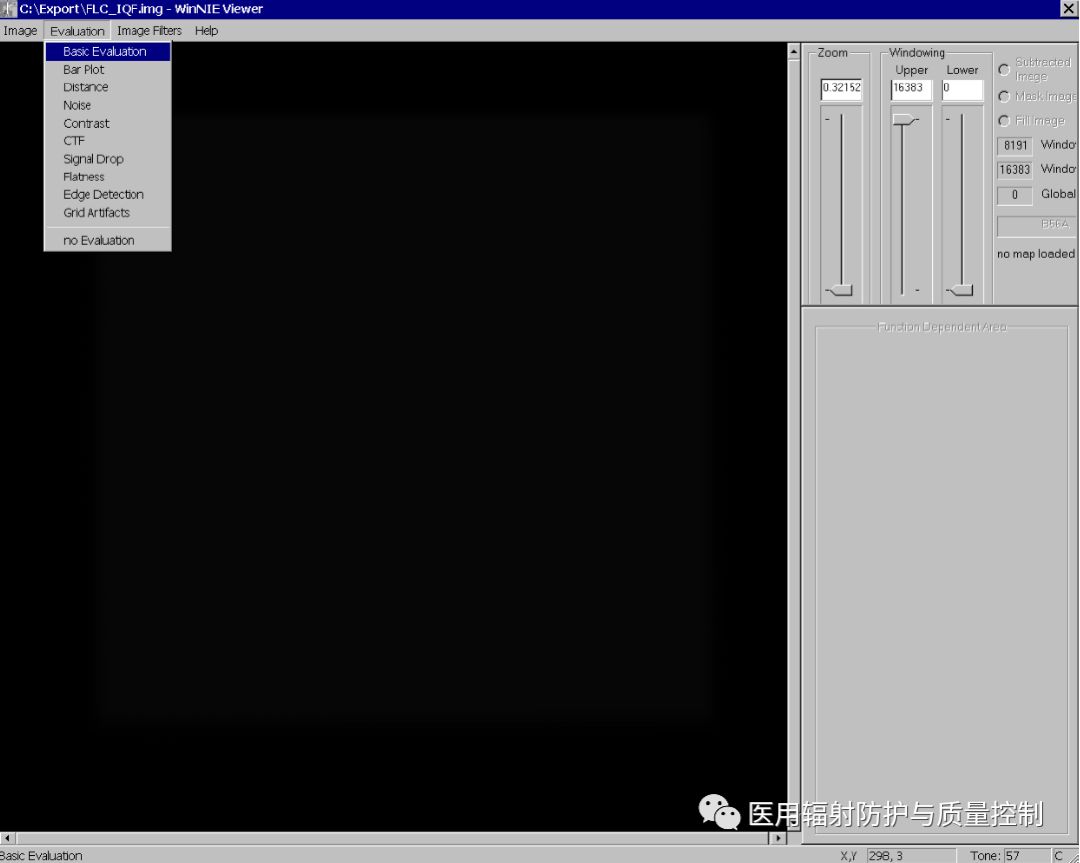Click the Lower windowing value field
Screen dimensions: 1080x863
pos(962,89)
